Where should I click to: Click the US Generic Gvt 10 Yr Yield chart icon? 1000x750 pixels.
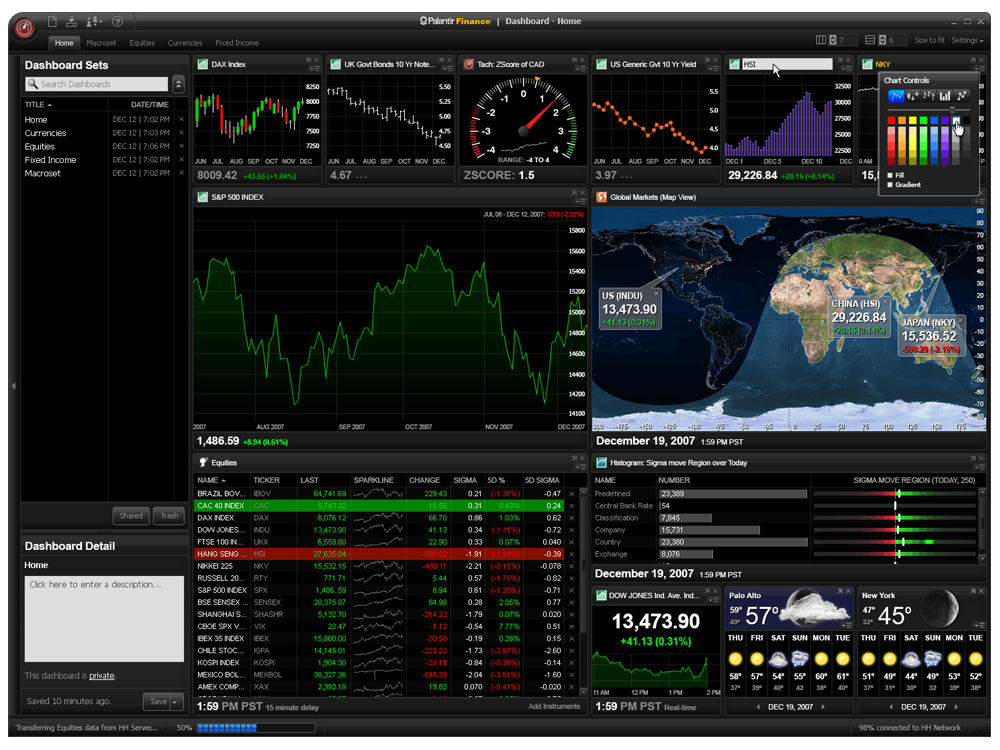coord(601,64)
